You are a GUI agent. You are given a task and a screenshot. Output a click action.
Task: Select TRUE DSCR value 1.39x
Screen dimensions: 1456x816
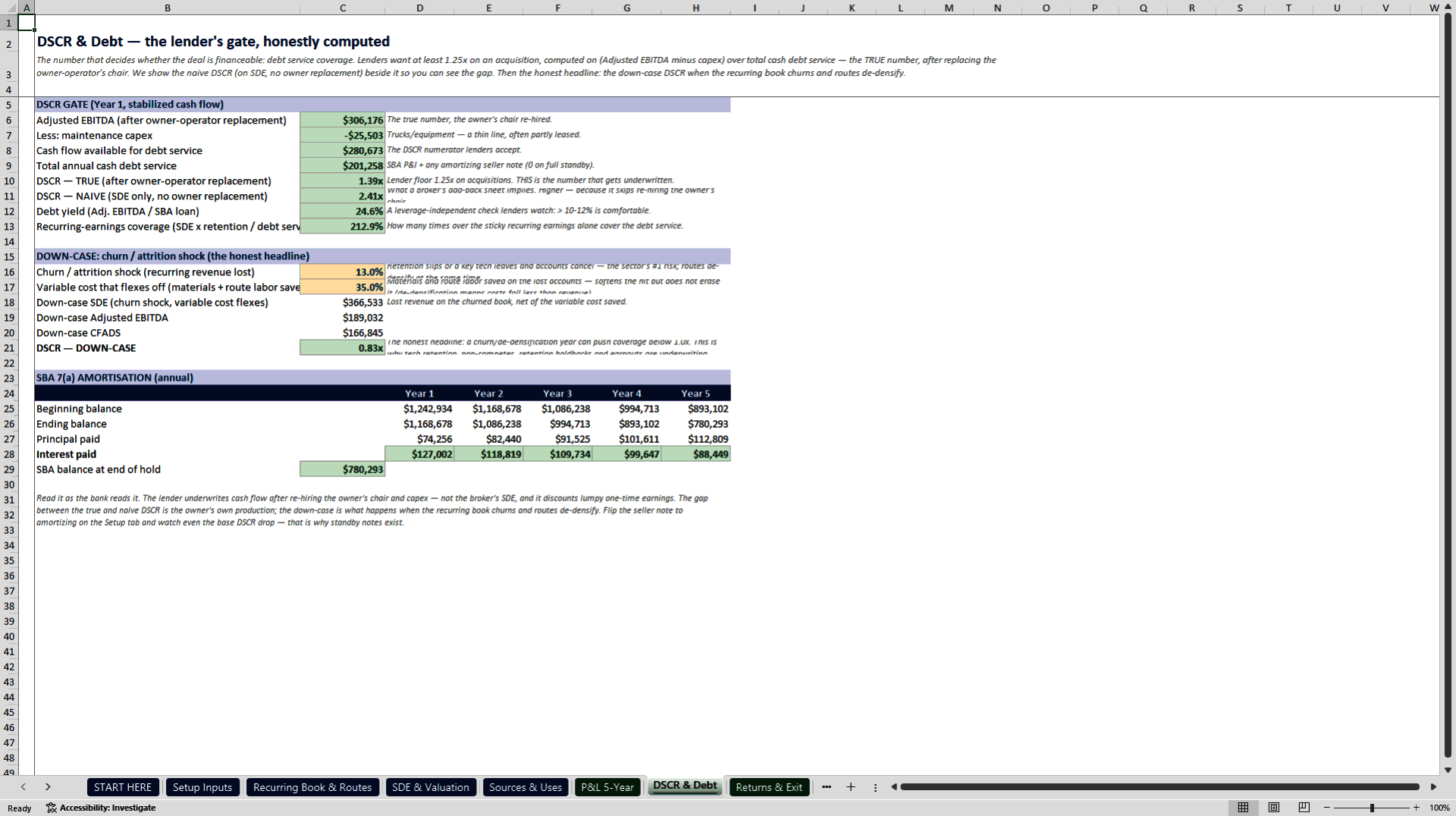click(343, 181)
